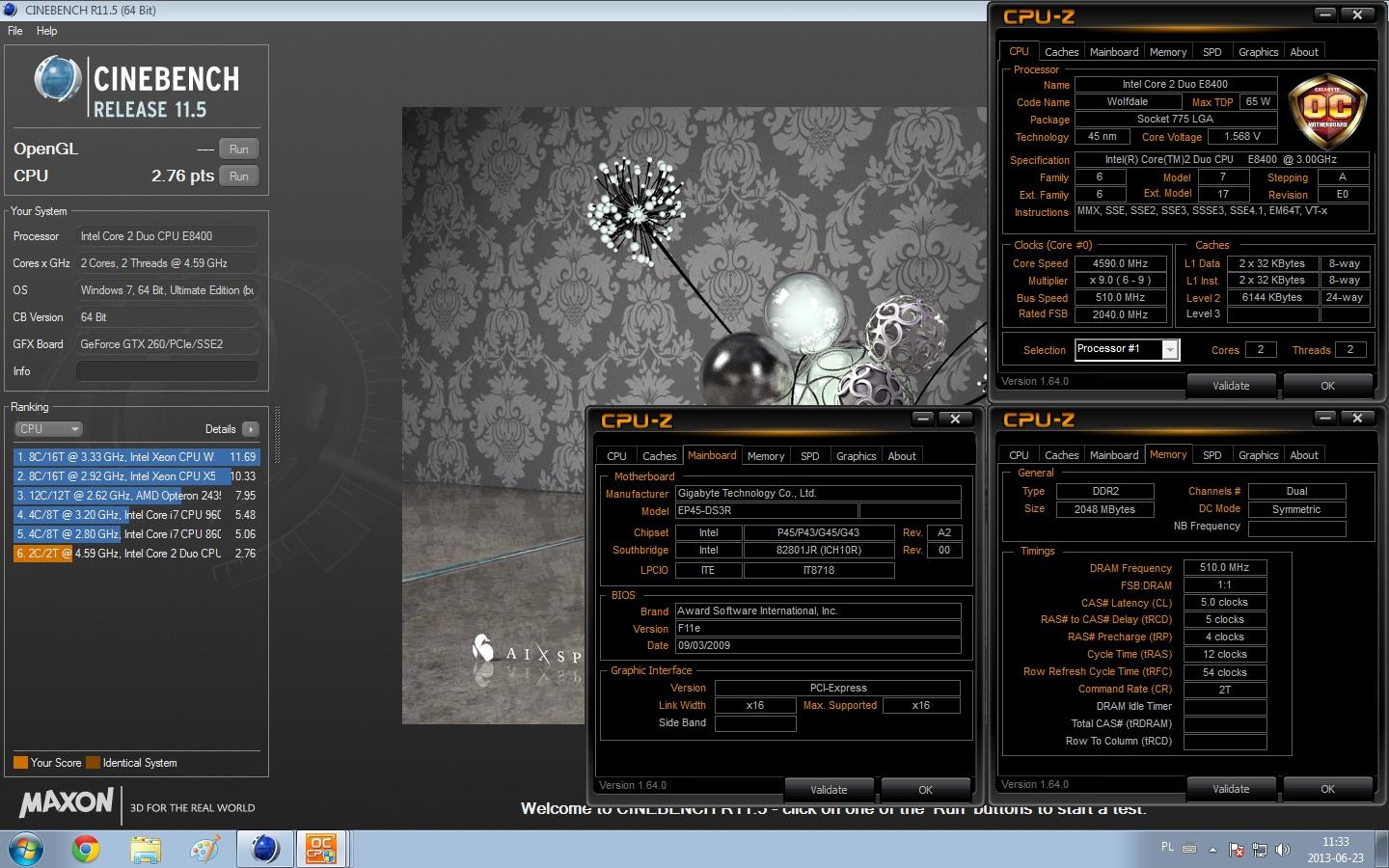Open About tab in Memory CPU-Z window
Image resolution: width=1389 pixels, height=868 pixels.
click(x=1304, y=455)
